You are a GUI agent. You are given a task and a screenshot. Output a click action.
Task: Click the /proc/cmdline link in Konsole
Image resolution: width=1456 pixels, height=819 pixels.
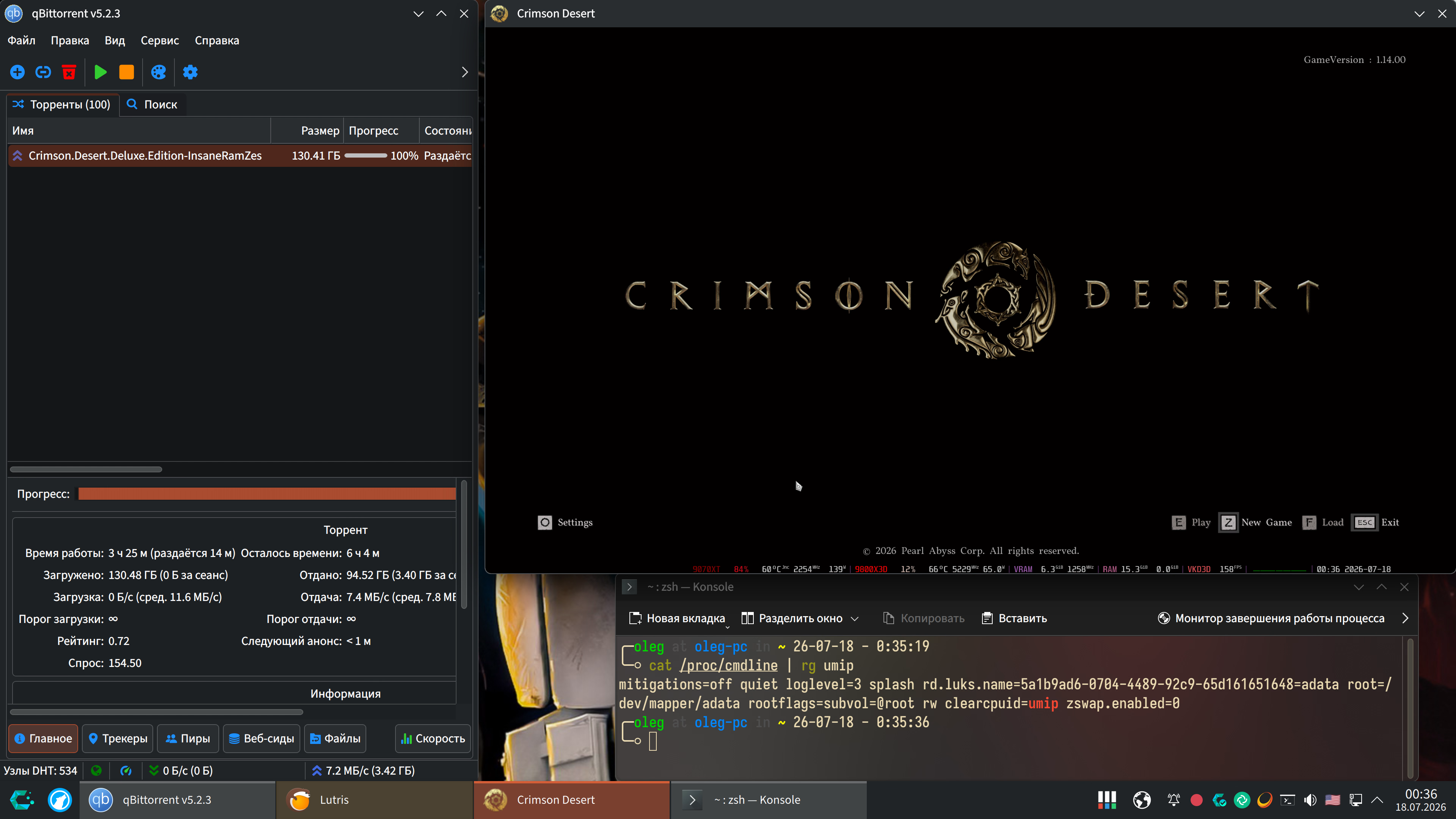(728, 665)
